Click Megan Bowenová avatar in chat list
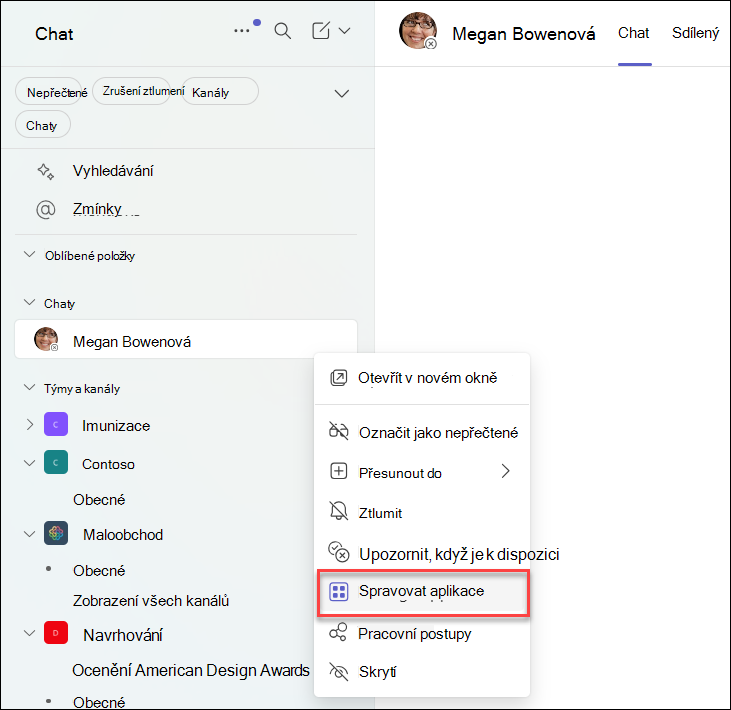The image size is (731, 710). pyautogui.click(x=46, y=339)
